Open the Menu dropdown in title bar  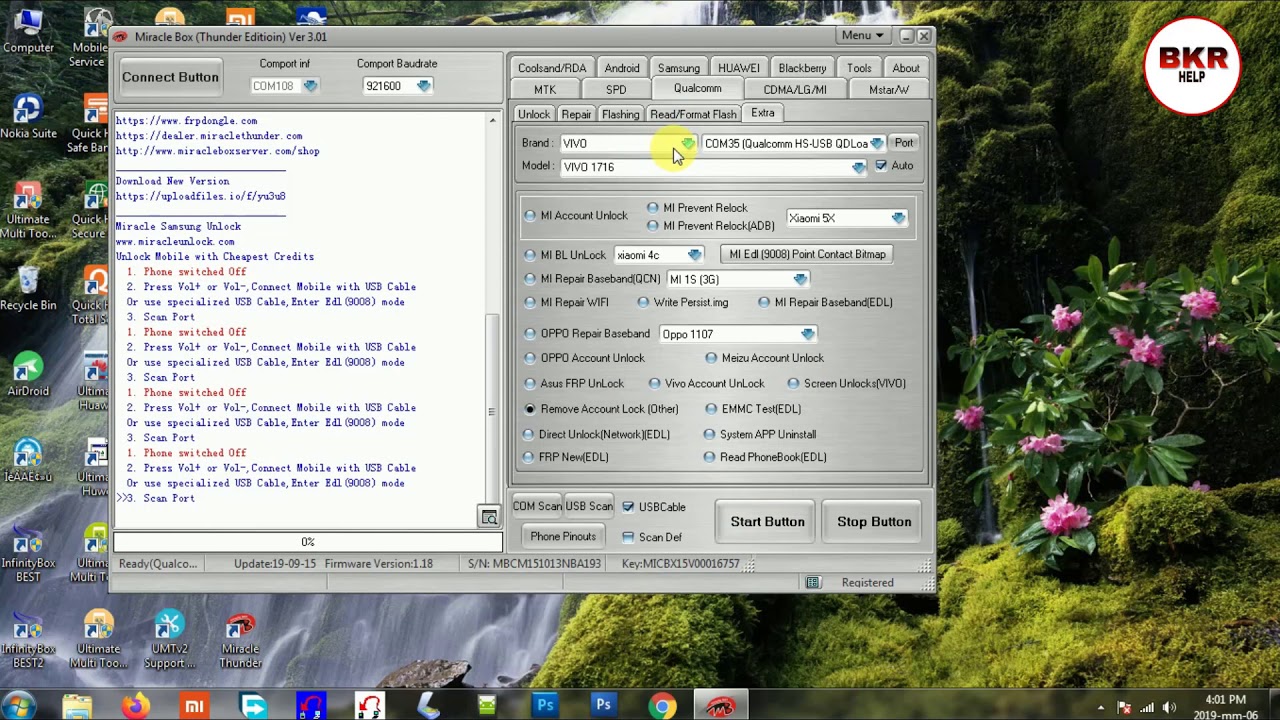[x=862, y=36]
